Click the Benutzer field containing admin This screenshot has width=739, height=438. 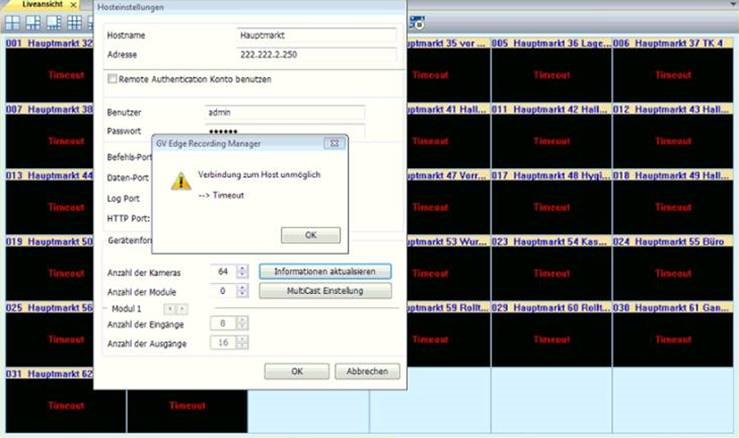click(x=284, y=112)
